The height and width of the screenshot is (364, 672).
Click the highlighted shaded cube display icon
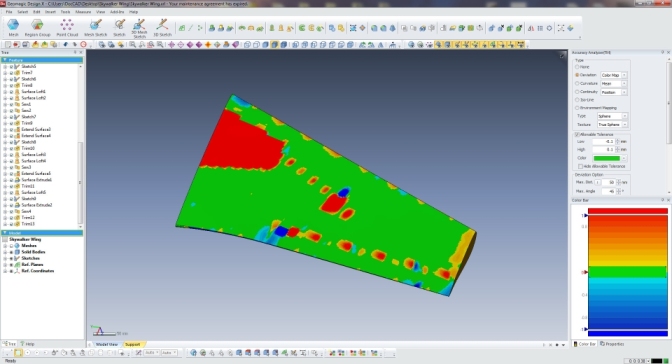(x=274, y=44)
